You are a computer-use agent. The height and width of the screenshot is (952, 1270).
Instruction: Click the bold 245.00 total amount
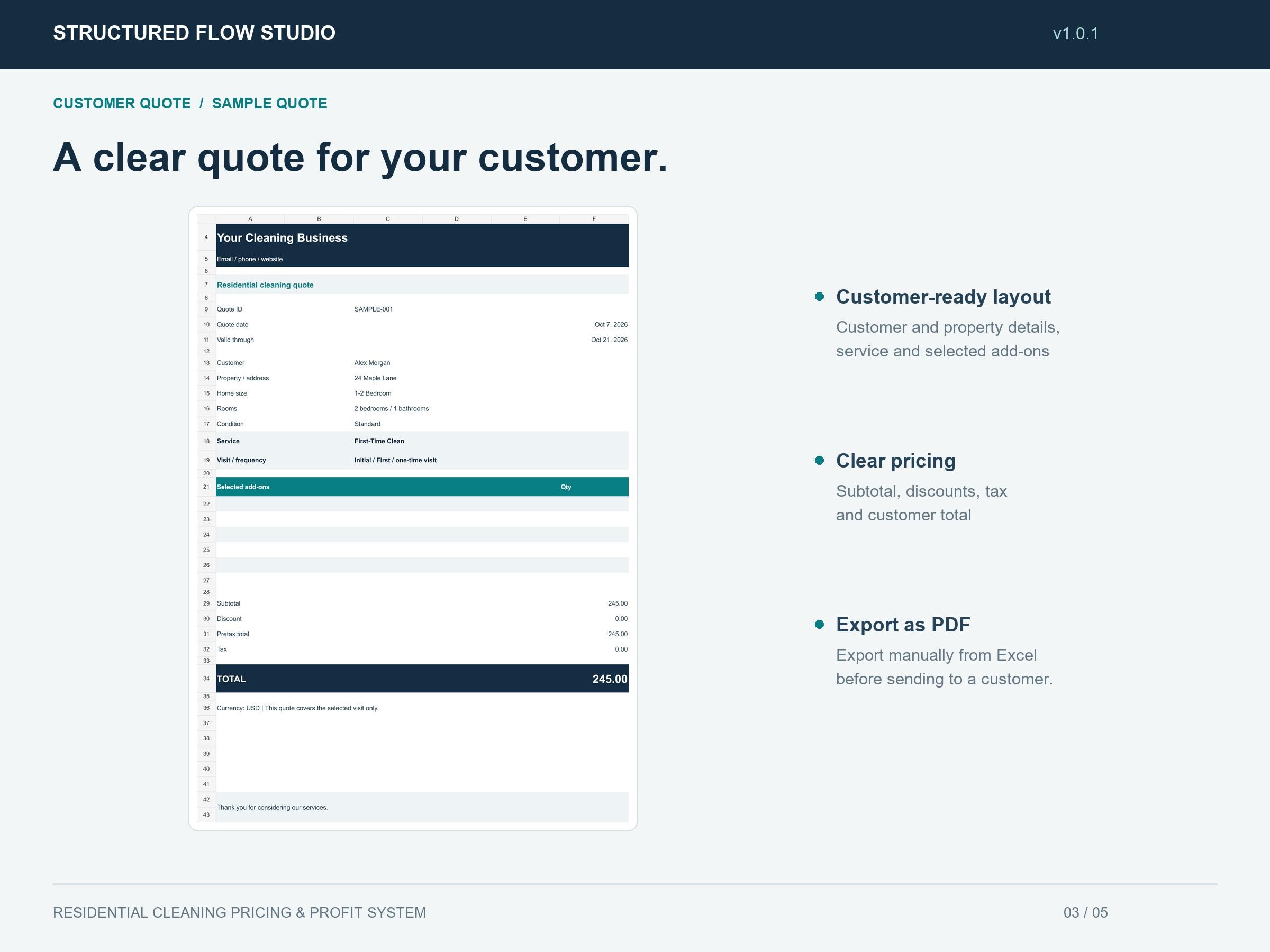click(610, 679)
